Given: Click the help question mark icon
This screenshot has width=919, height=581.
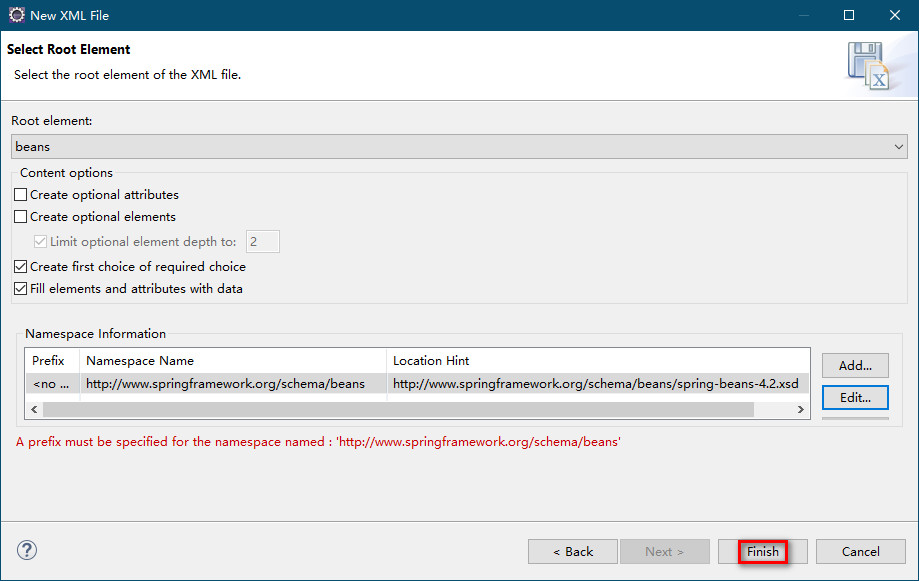Looking at the screenshot, I should 26,550.
